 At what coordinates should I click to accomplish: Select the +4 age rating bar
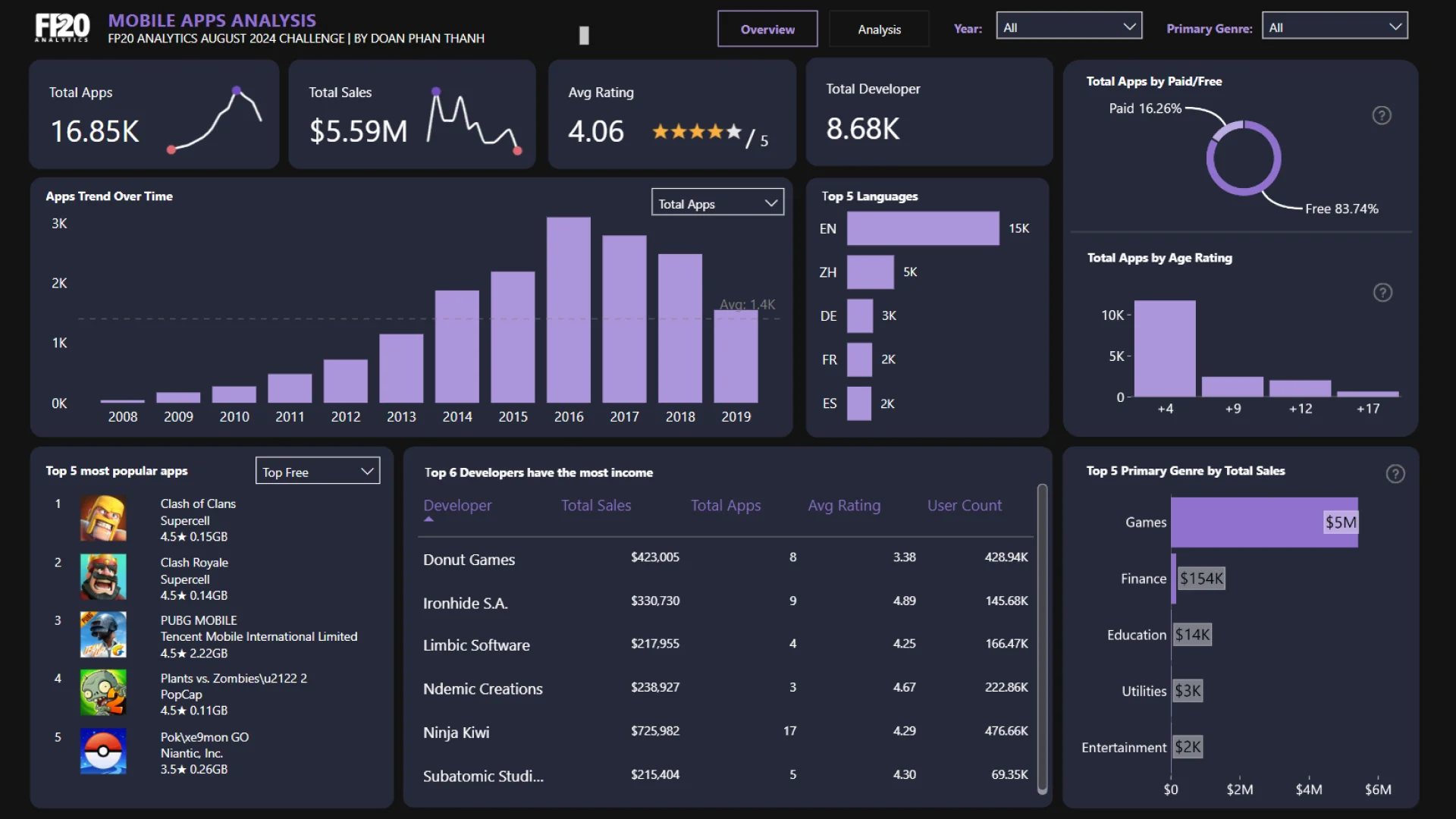(x=1165, y=349)
